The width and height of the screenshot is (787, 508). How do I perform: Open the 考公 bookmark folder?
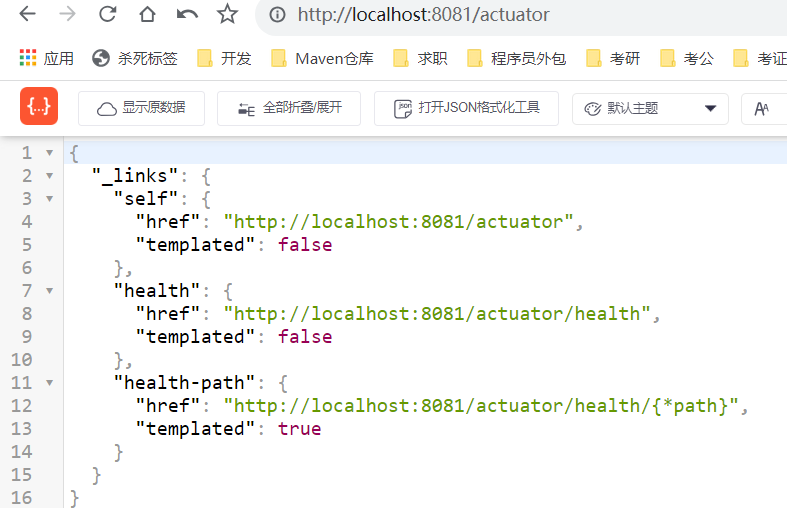(x=687, y=58)
